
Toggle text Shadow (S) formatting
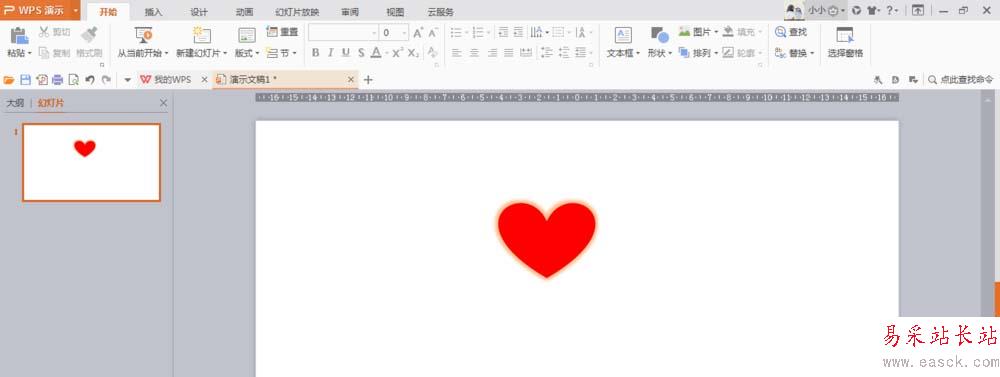point(361,53)
